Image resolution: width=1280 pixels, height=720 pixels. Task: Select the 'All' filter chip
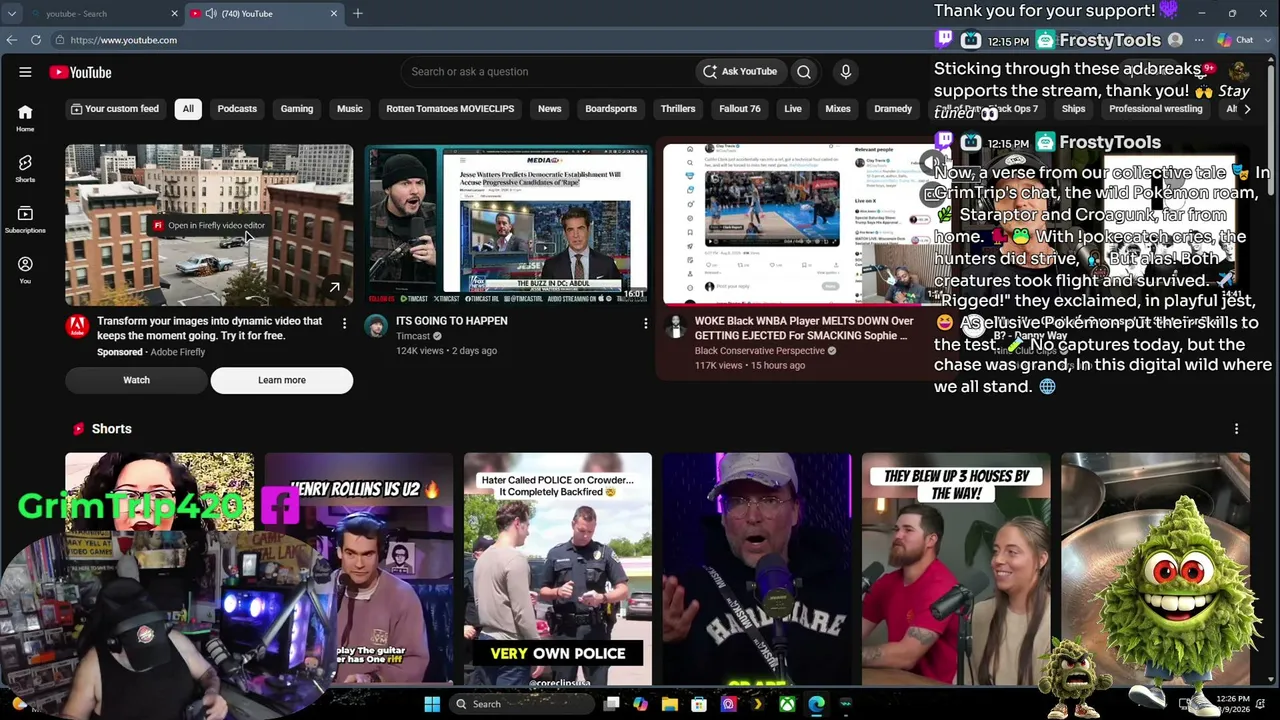coord(188,109)
